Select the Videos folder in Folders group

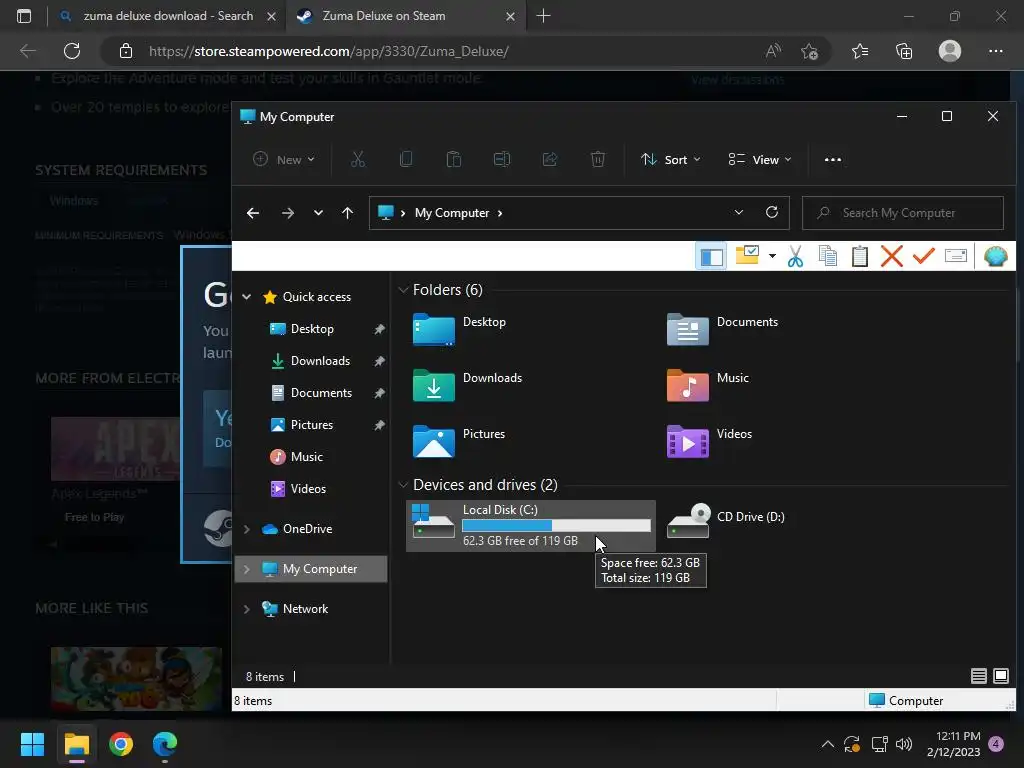click(x=709, y=441)
